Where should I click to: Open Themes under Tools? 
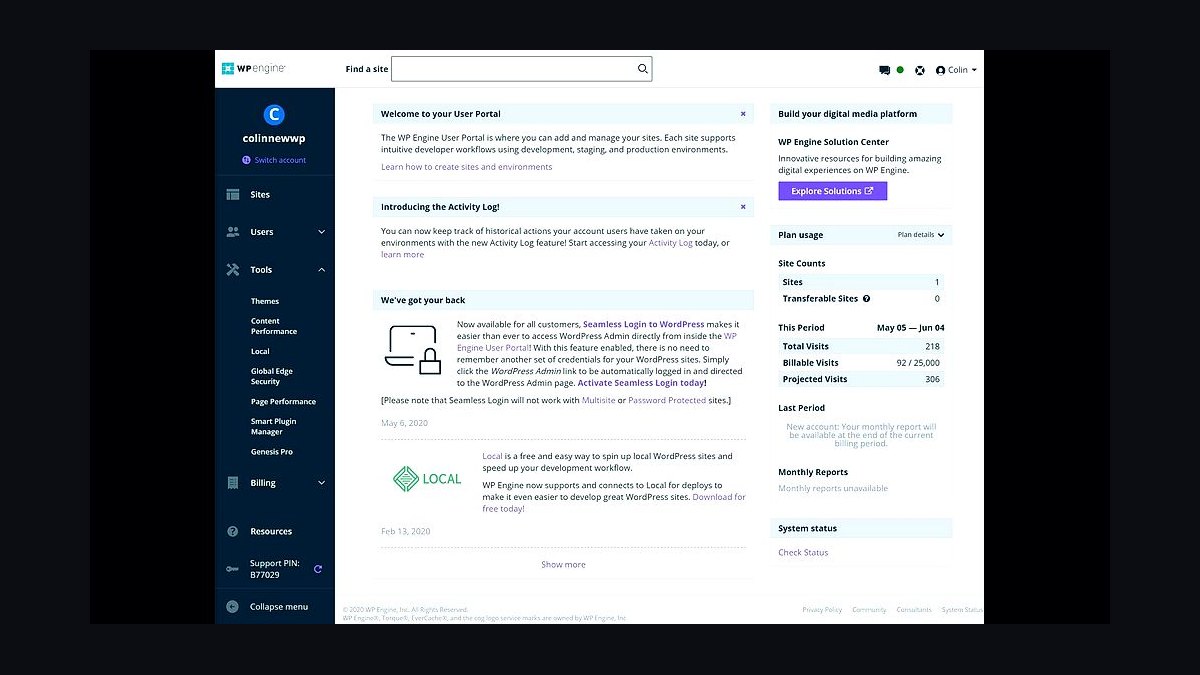265,301
